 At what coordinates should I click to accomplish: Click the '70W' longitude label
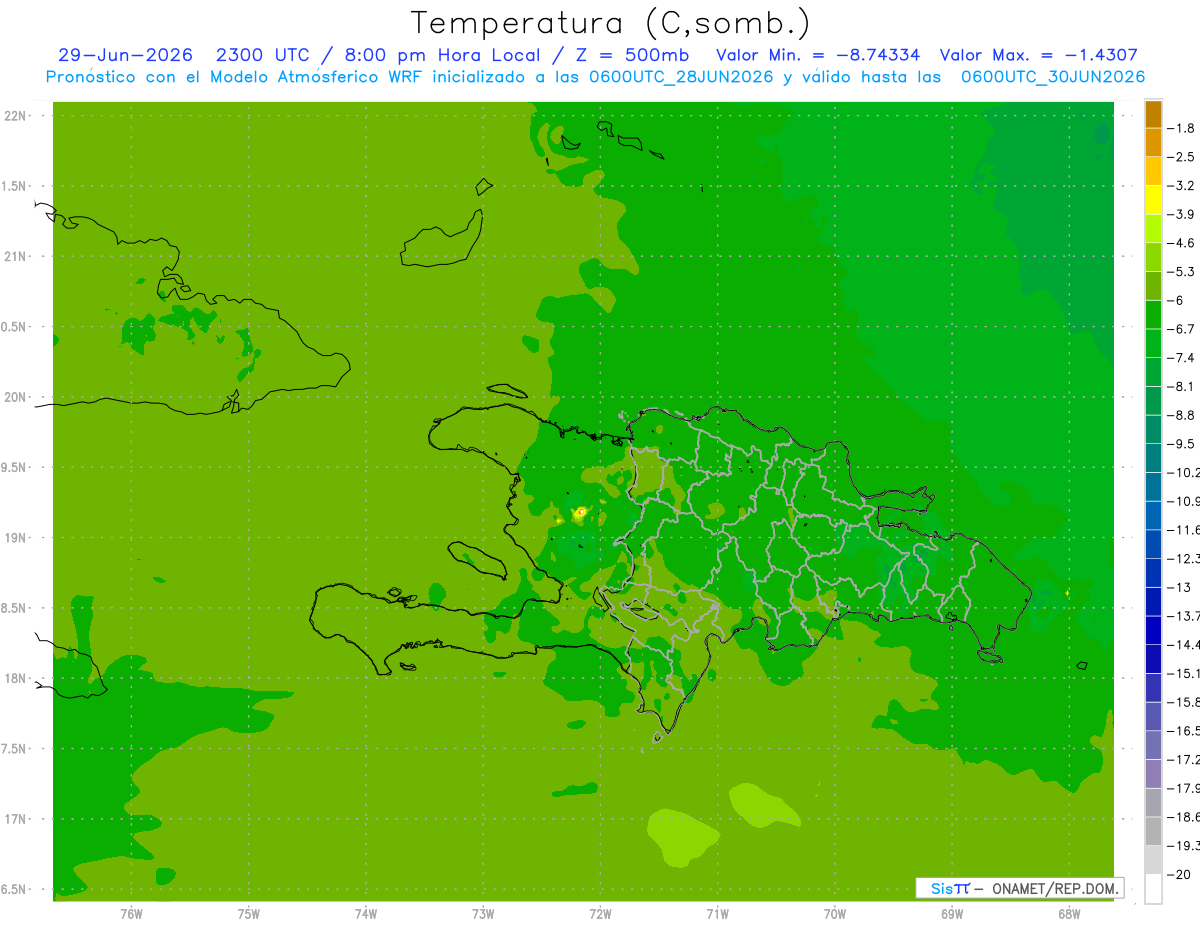[834, 914]
